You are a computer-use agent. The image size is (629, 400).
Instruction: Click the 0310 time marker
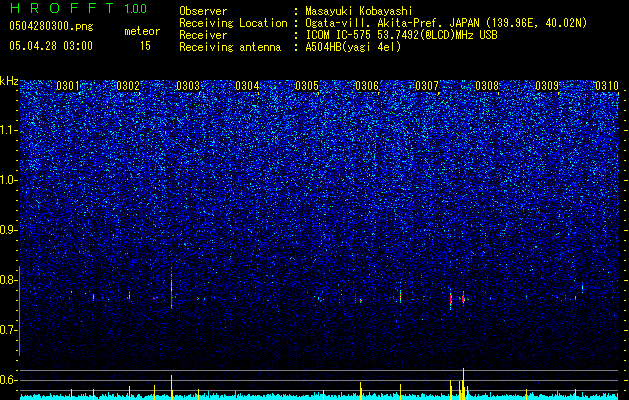[x=607, y=86]
